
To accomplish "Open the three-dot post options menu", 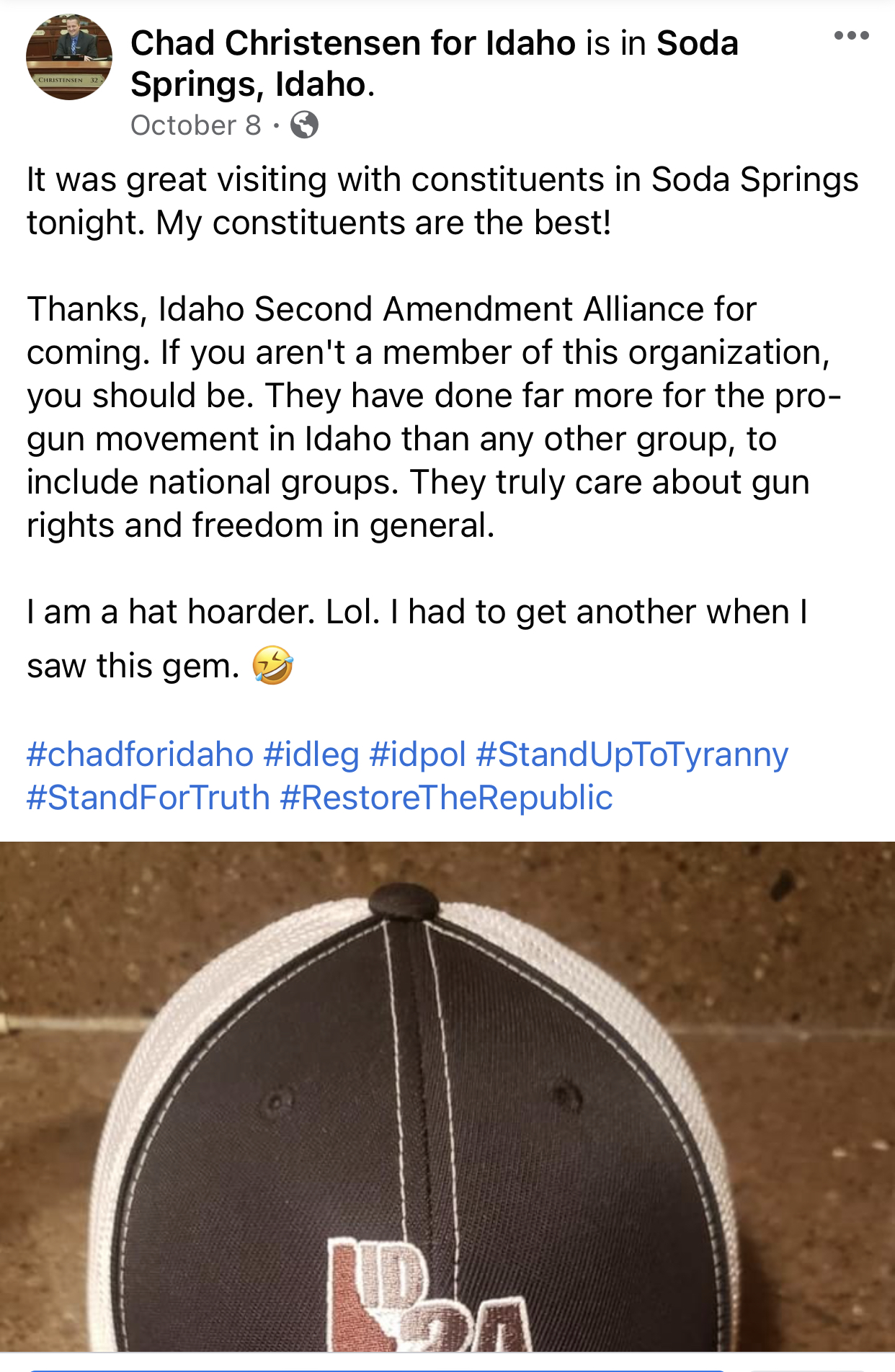I will point(851,36).
